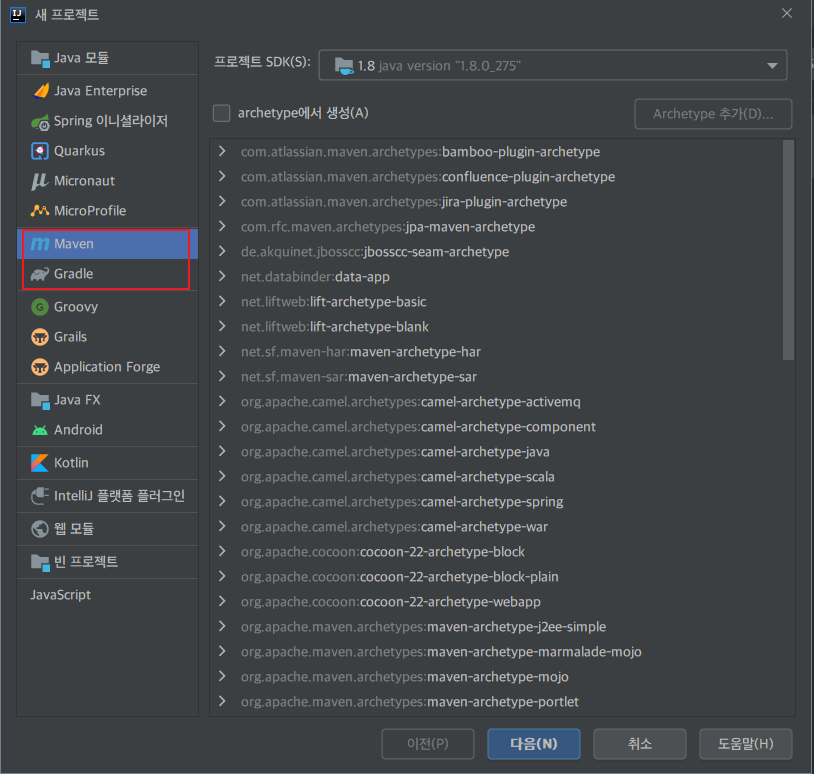Click the IntelliJ IDEA logo in title bar
Image resolution: width=814 pixels, height=774 pixels.
point(18,15)
